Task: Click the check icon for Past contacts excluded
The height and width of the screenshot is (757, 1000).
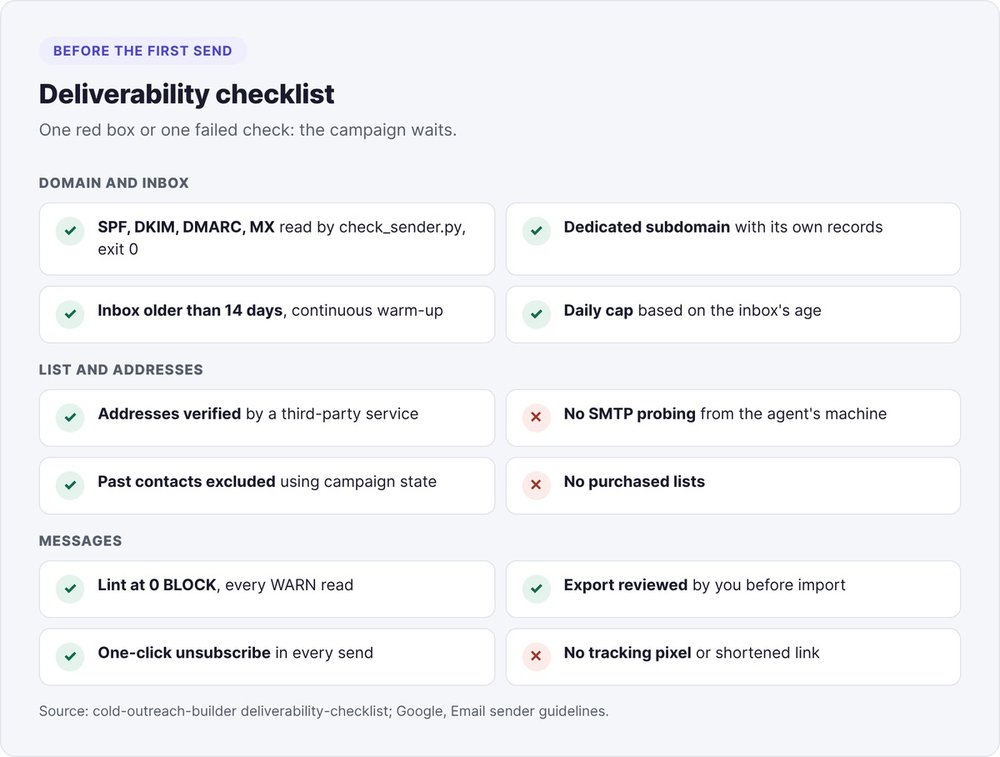Action: [70, 485]
